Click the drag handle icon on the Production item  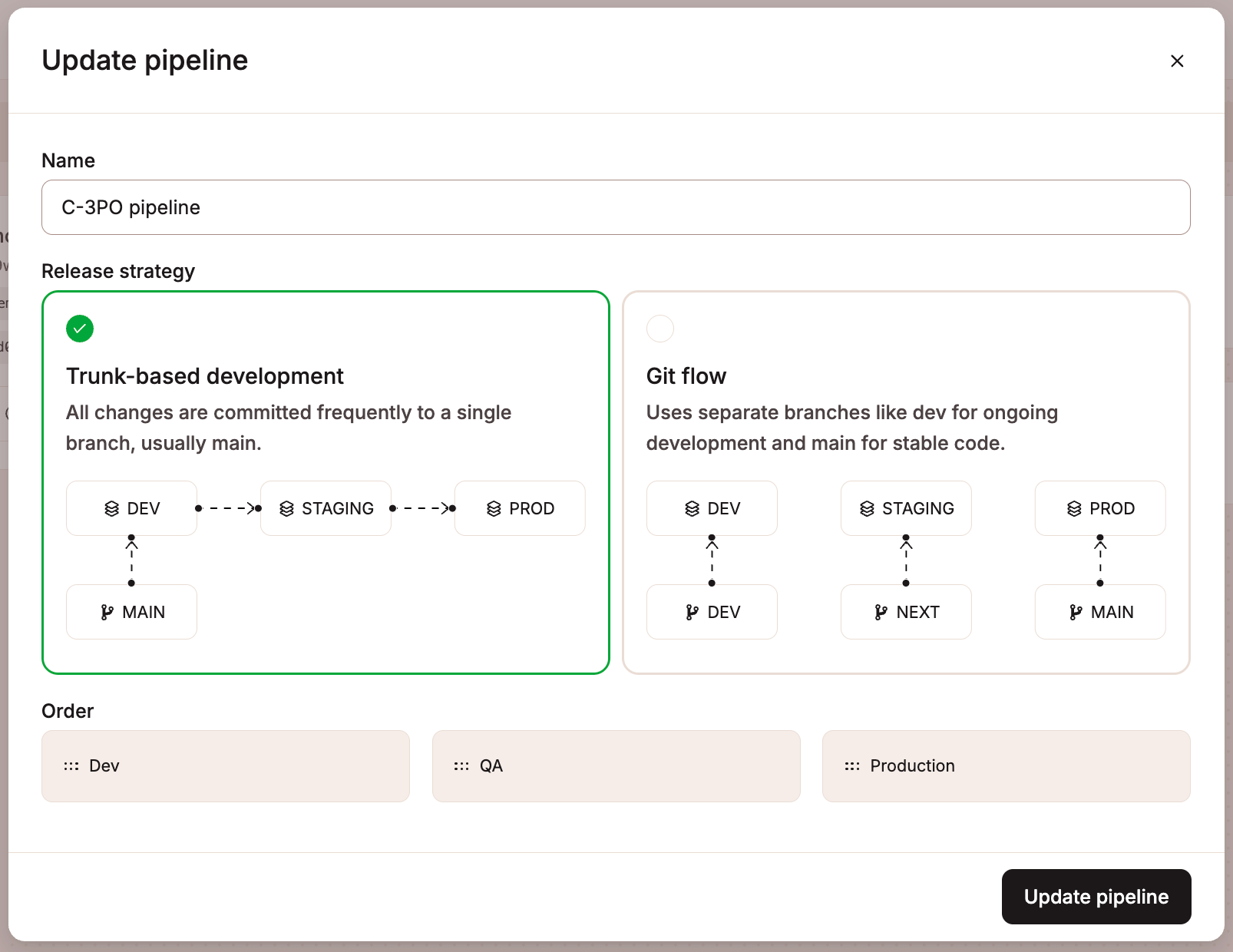(x=851, y=765)
